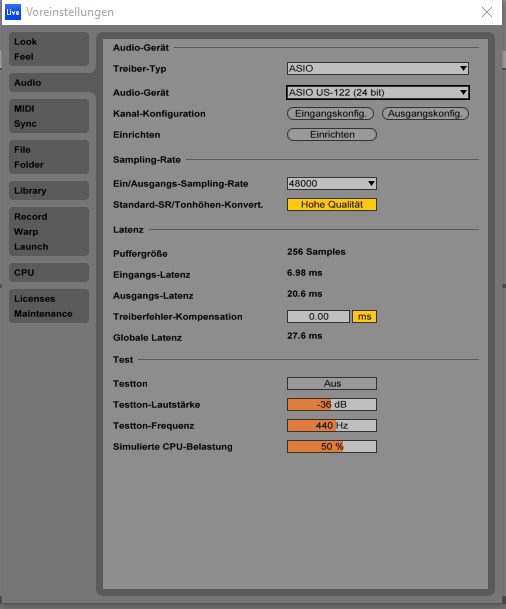Viewport: 506px width, 609px height.
Task: Open the CPU preferences tab
Action: (x=49, y=272)
